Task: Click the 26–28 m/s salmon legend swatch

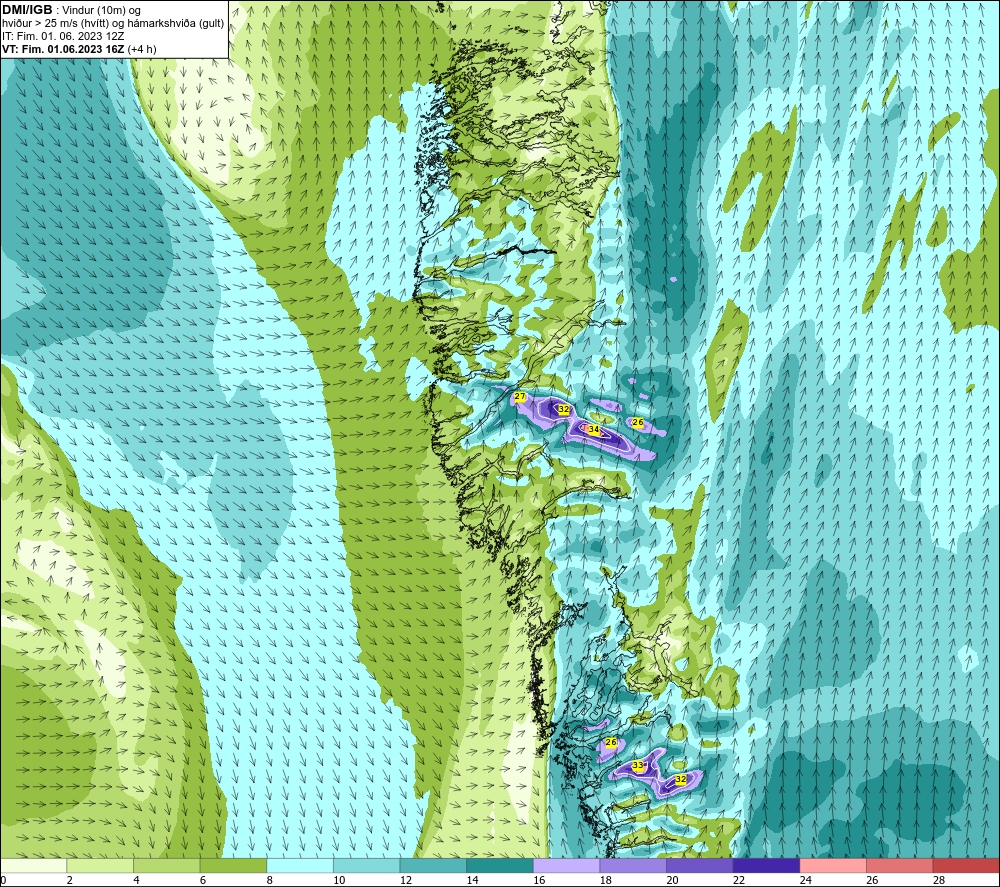Action: pos(900,865)
